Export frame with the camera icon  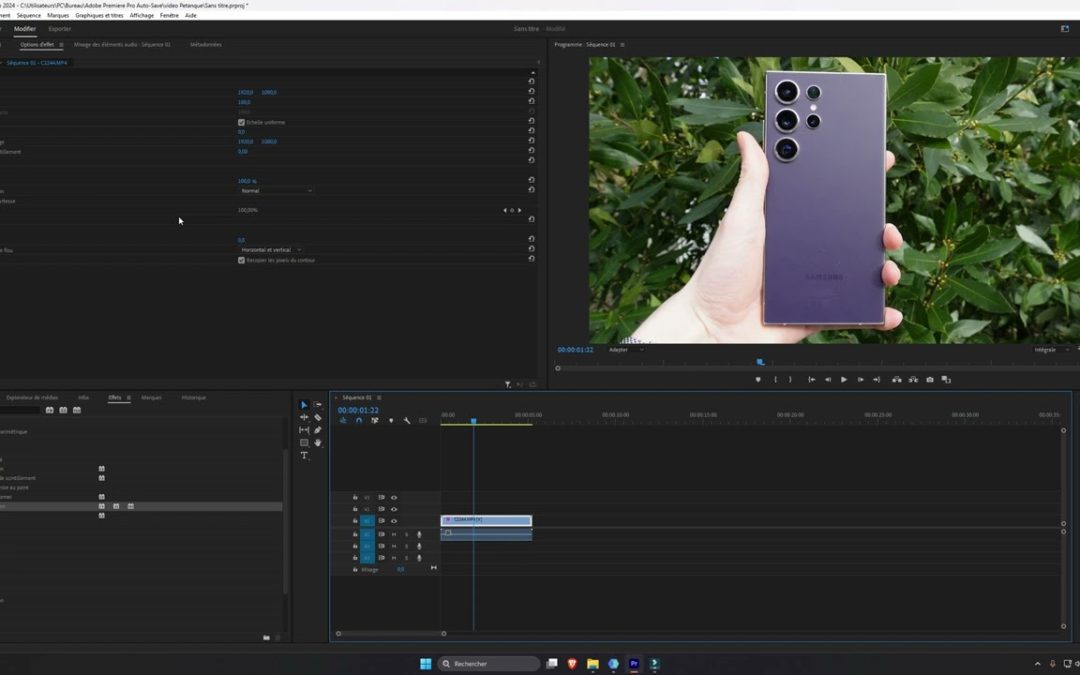click(x=930, y=380)
